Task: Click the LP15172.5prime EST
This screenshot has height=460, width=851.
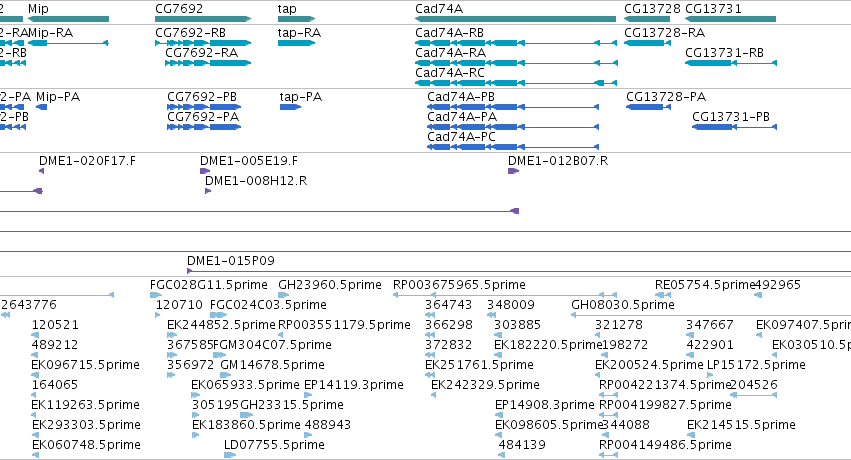Action: coord(710,375)
